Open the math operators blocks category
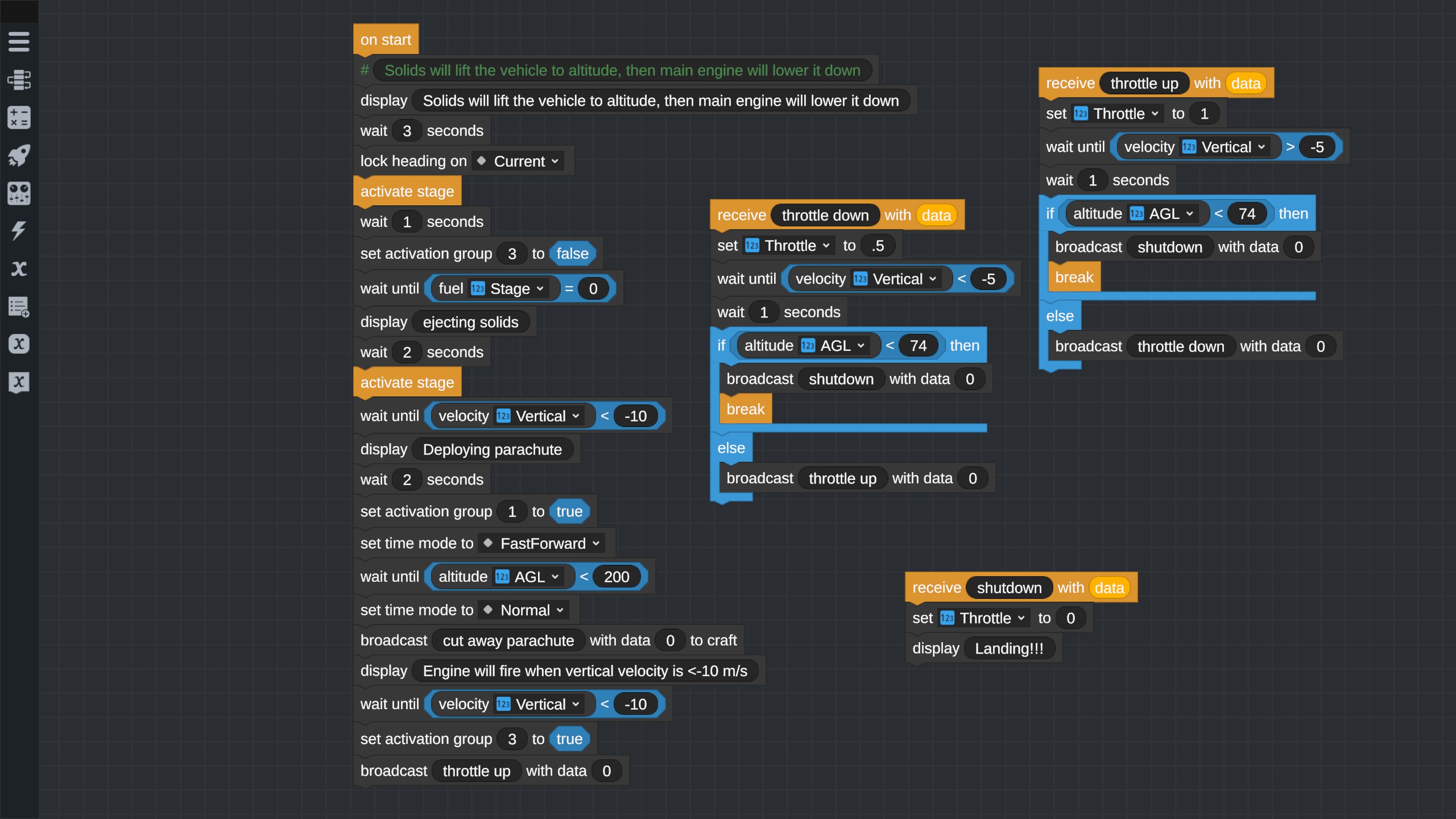Image resolution: width=1456 pixels, height=819 pixels. coord(19,117)
